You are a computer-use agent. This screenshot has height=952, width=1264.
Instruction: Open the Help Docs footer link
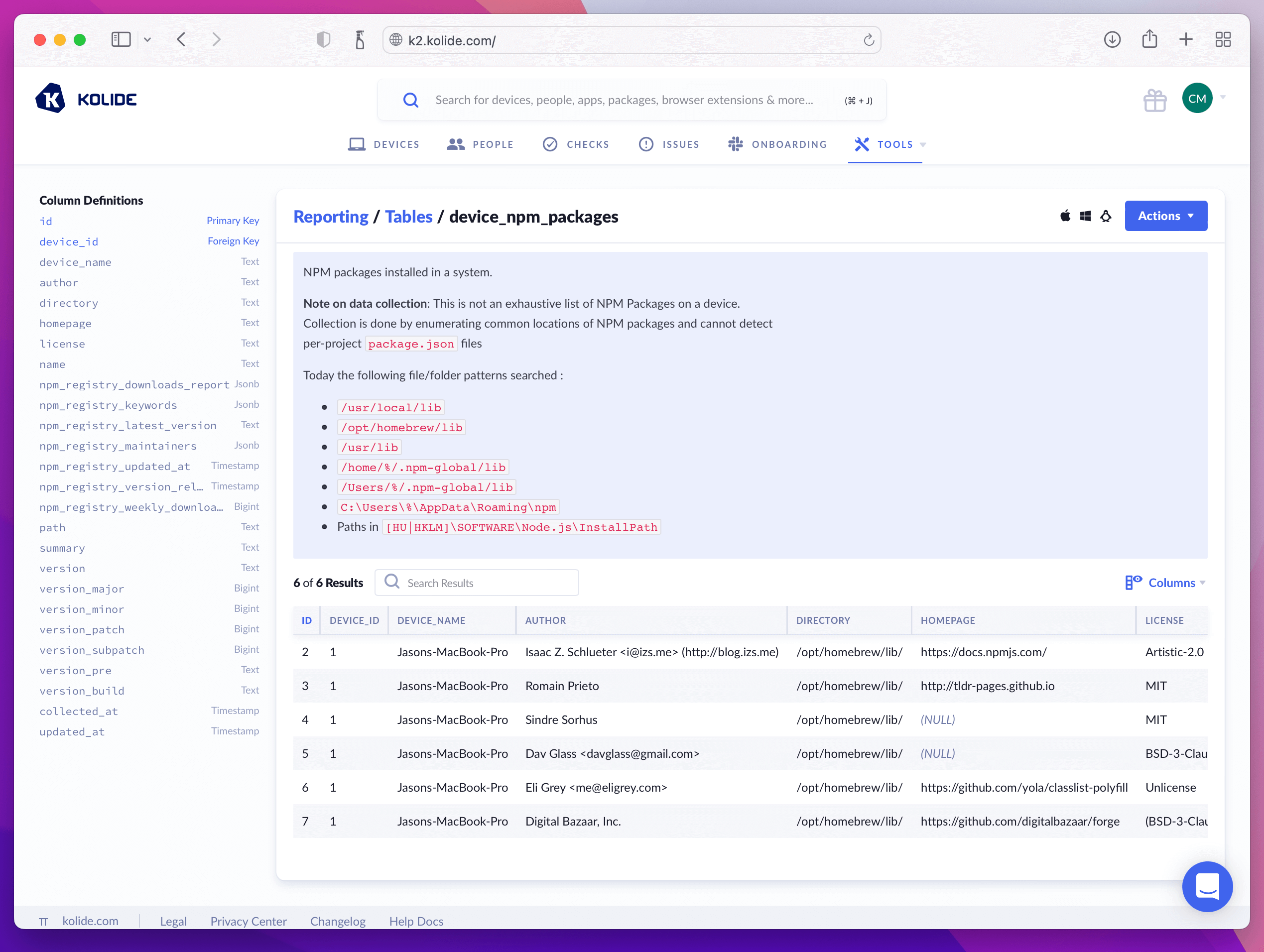point(416,921)
